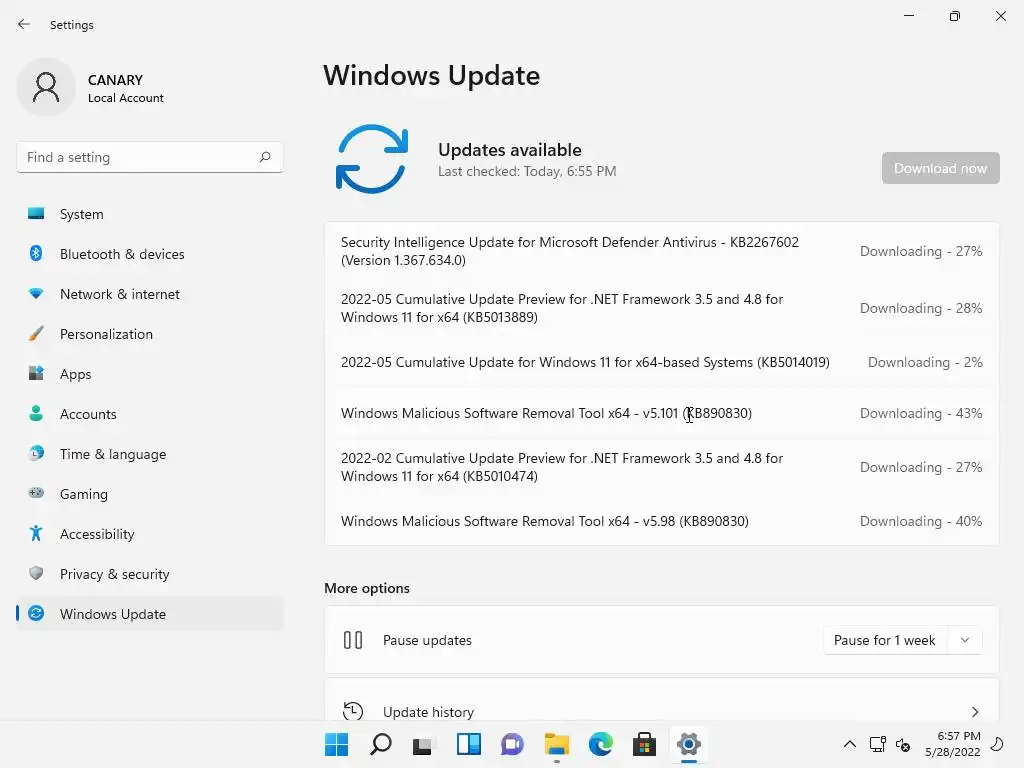Click the Time & language globe icon
Viewport: 1024px width, 768px height.
(37, 453)
